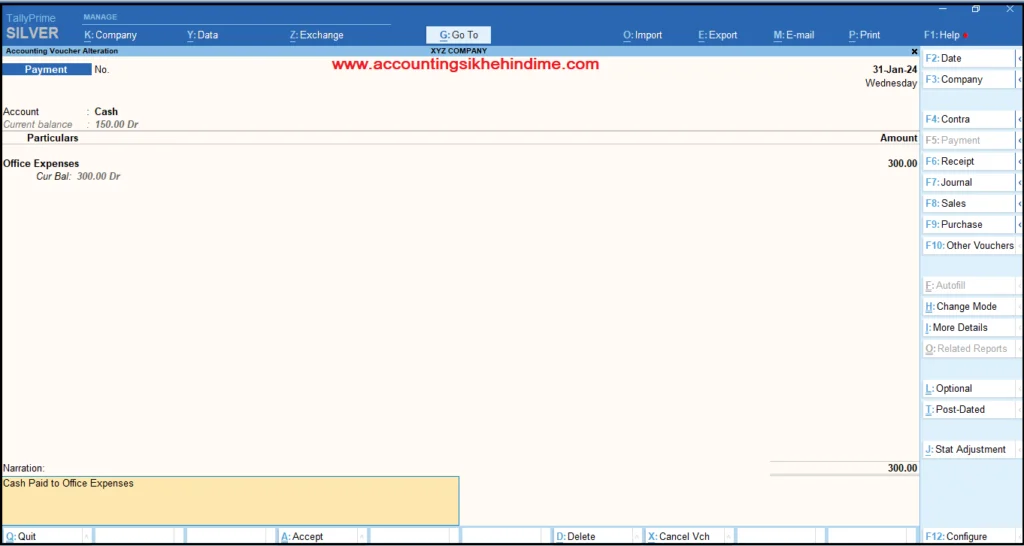Screen dimensions: 1024x546
Task: Select the Office Expenses ledger entry
Action: pos(41,164)
